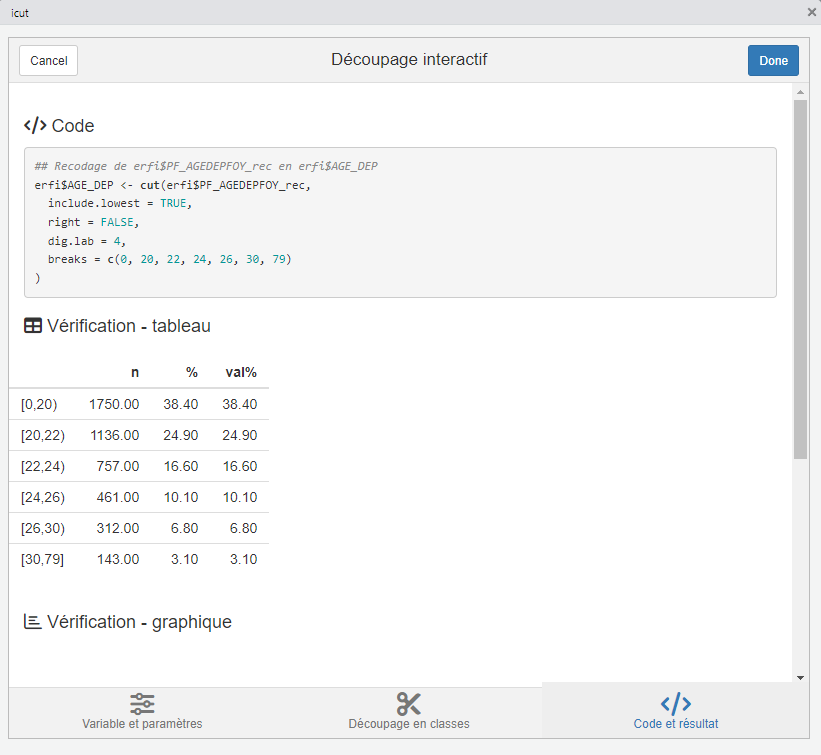The height and width of the screenshot is (755, 821).
Task: Click the val% column header
Action: click(x=241, y=372)
